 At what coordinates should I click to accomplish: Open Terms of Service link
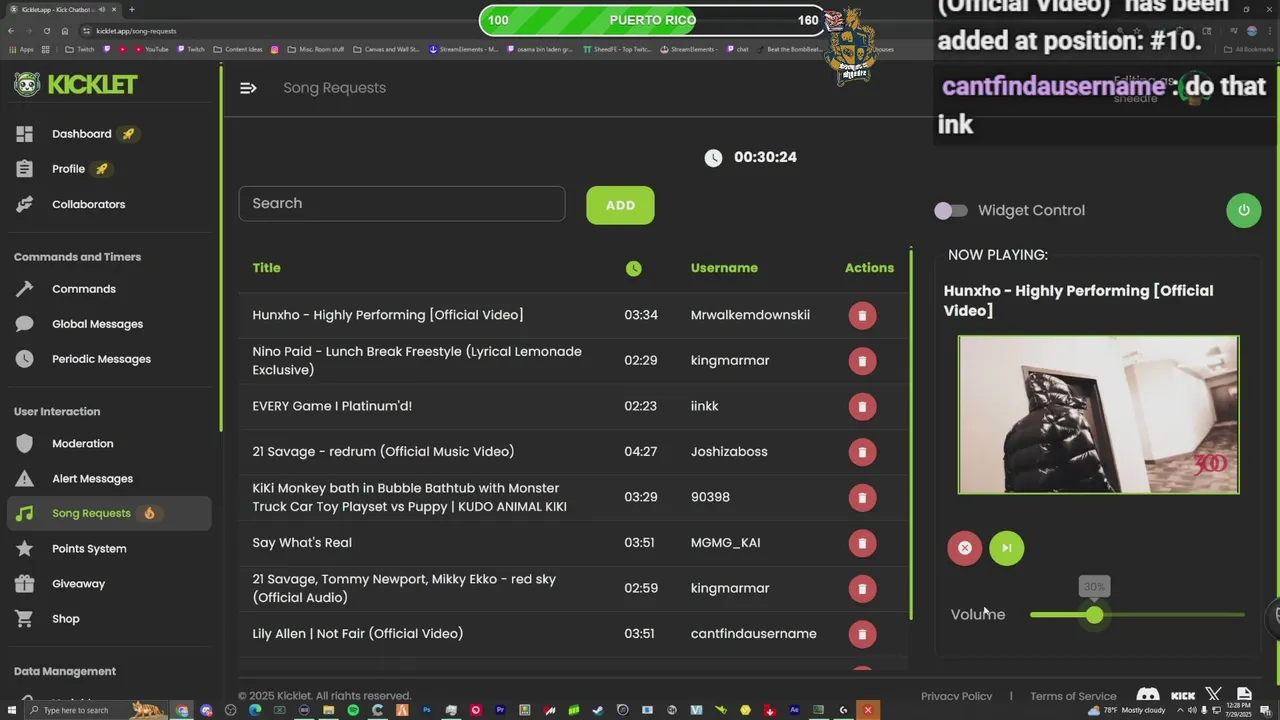[x=1073, y=696]
